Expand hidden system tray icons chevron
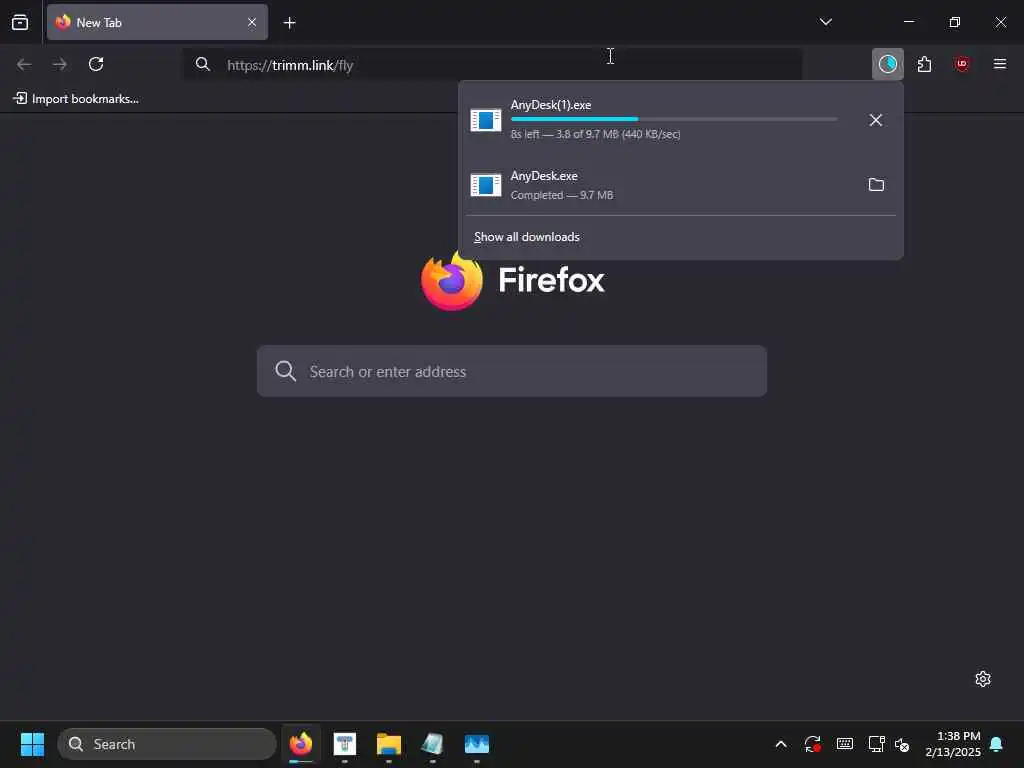The image size is (1024, 768). [x=780, y=744]
